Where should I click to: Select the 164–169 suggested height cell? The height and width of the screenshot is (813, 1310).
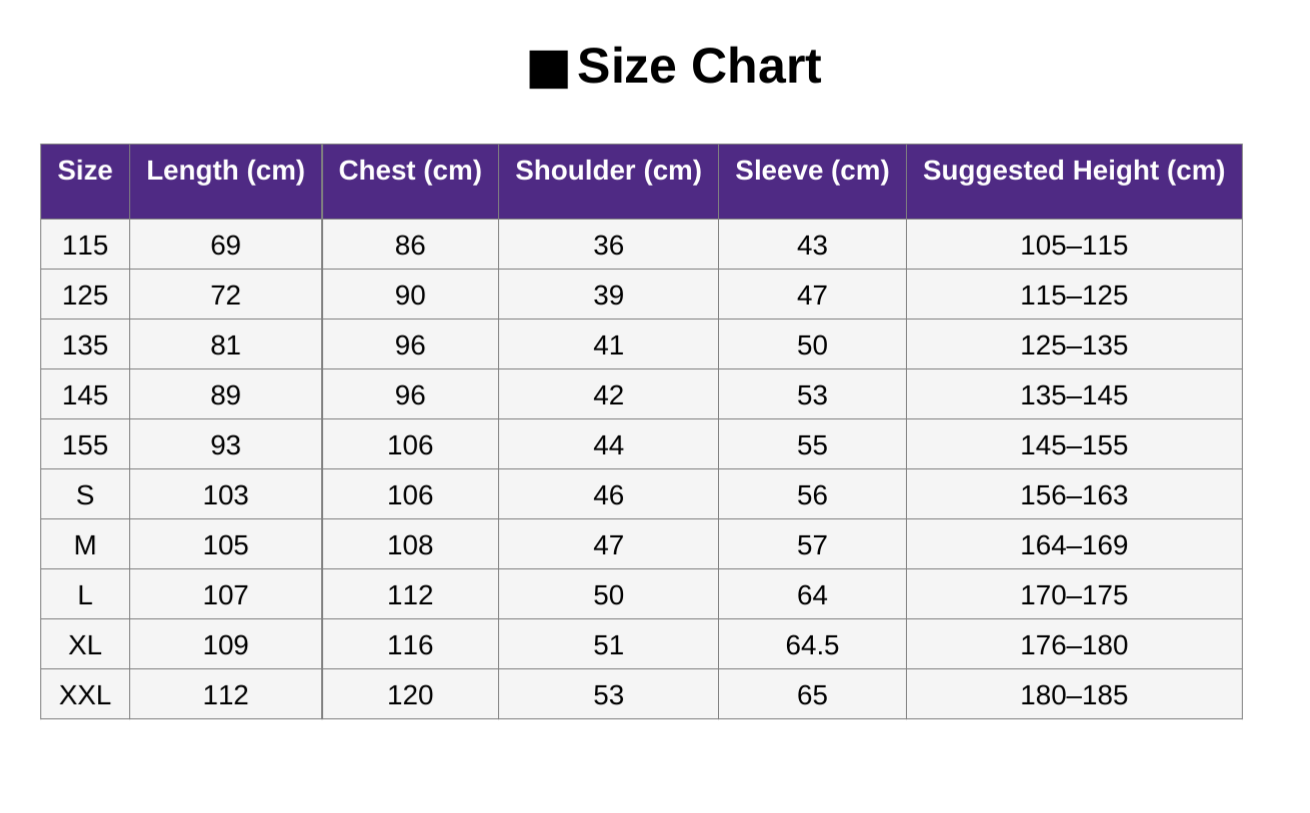[1073, 545]
